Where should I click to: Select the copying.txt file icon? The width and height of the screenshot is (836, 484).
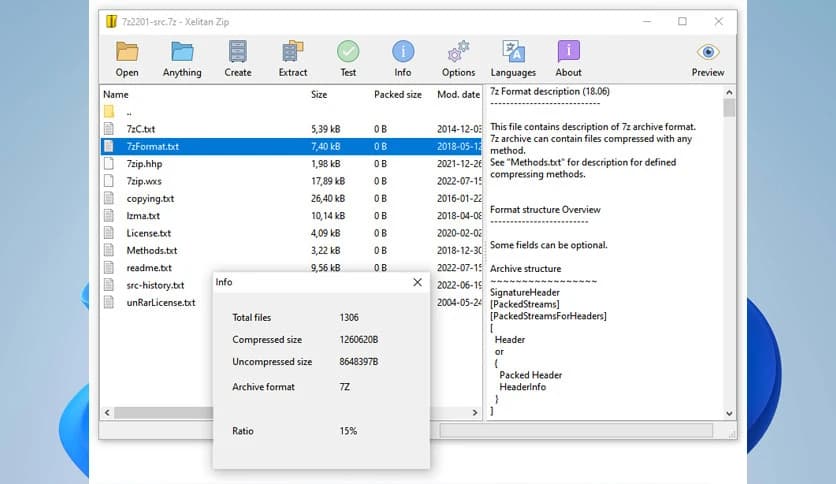tap(109, 198)
